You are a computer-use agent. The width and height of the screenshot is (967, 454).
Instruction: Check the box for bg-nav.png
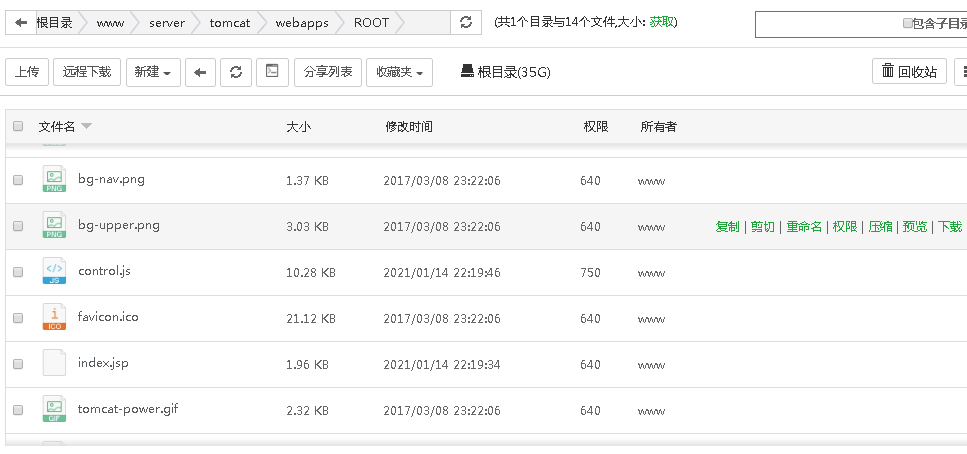coord(18,180)
